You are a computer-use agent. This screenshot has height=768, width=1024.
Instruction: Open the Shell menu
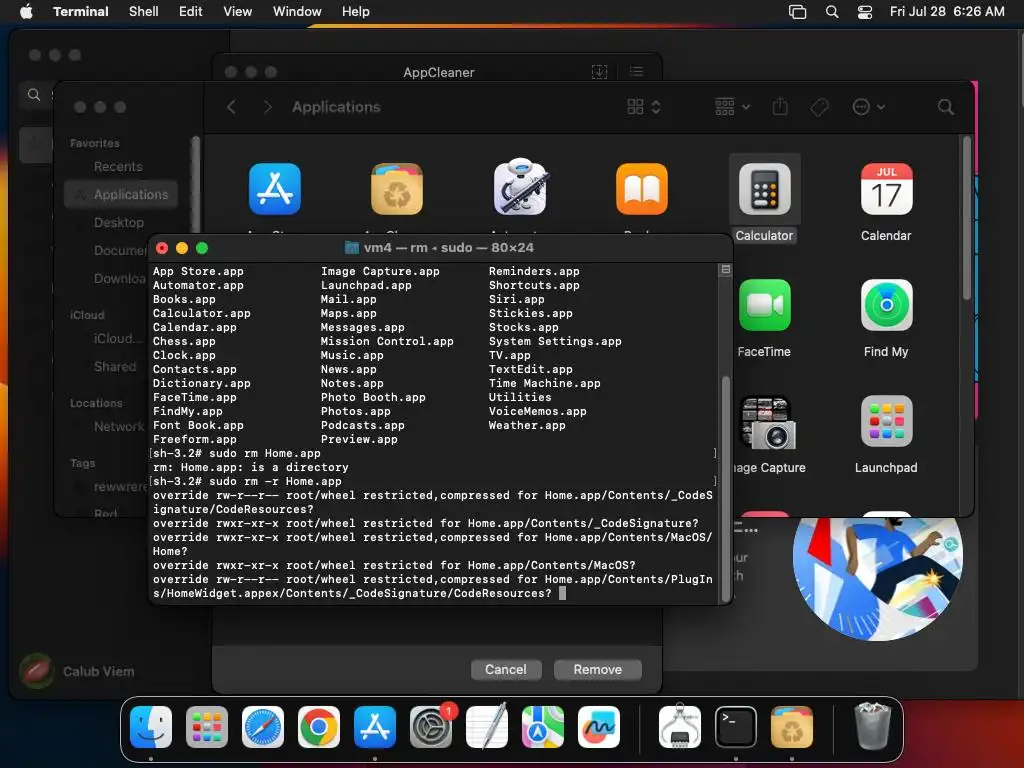click(x=144, y=11)
